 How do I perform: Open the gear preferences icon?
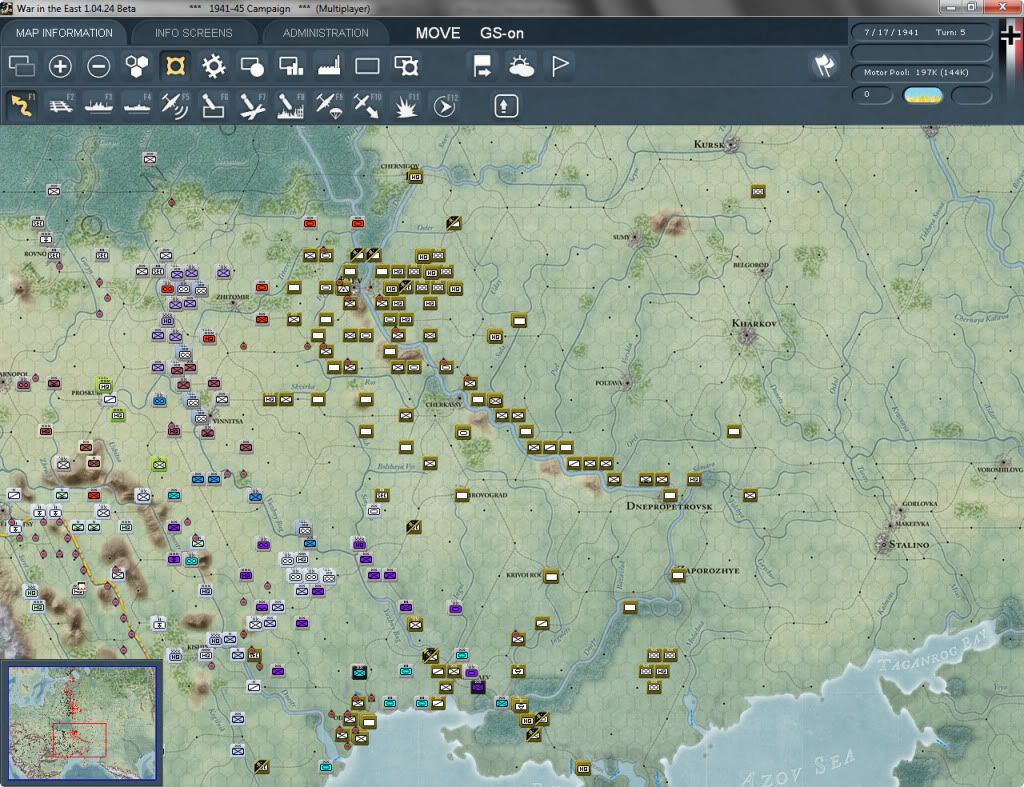[x=214, y=66]
